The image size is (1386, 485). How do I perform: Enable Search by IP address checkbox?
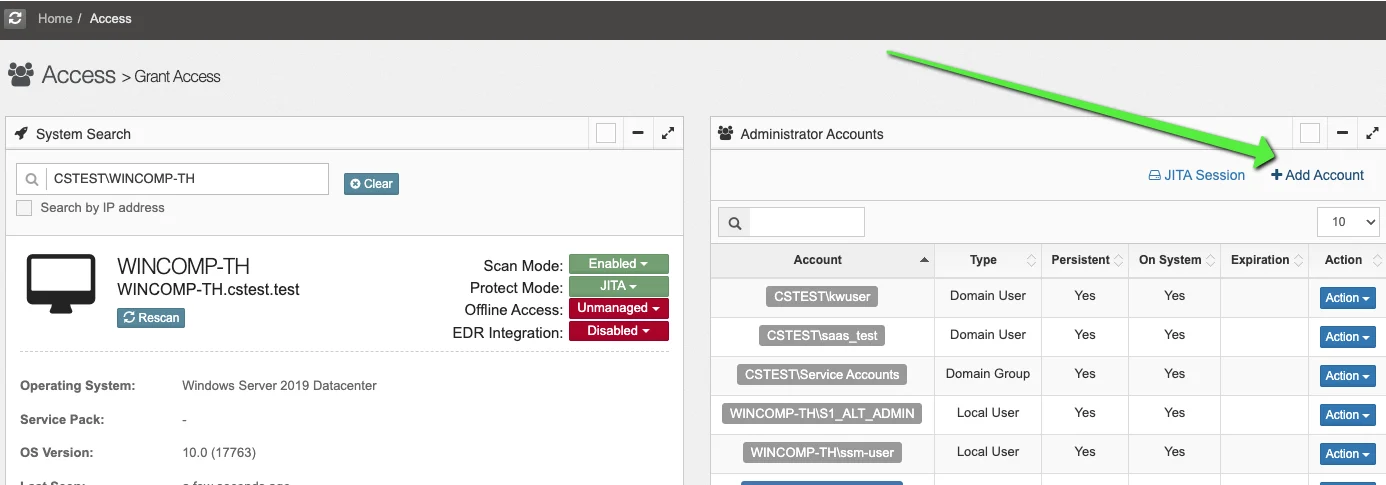point(24,208)
